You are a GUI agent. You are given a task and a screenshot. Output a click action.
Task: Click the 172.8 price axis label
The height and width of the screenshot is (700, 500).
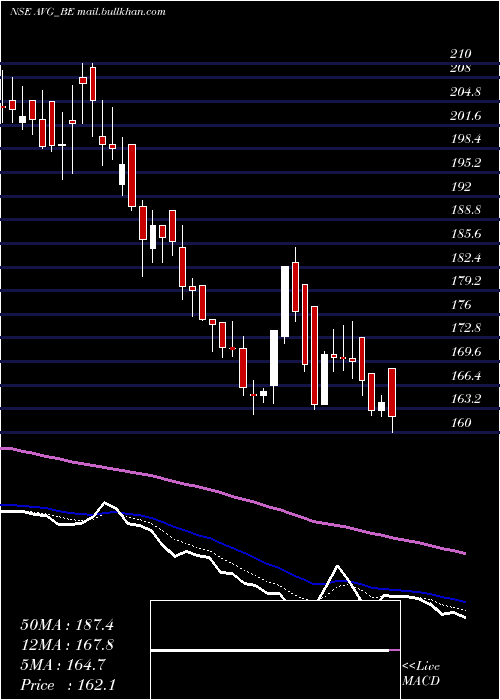click(x=465, y=328)
